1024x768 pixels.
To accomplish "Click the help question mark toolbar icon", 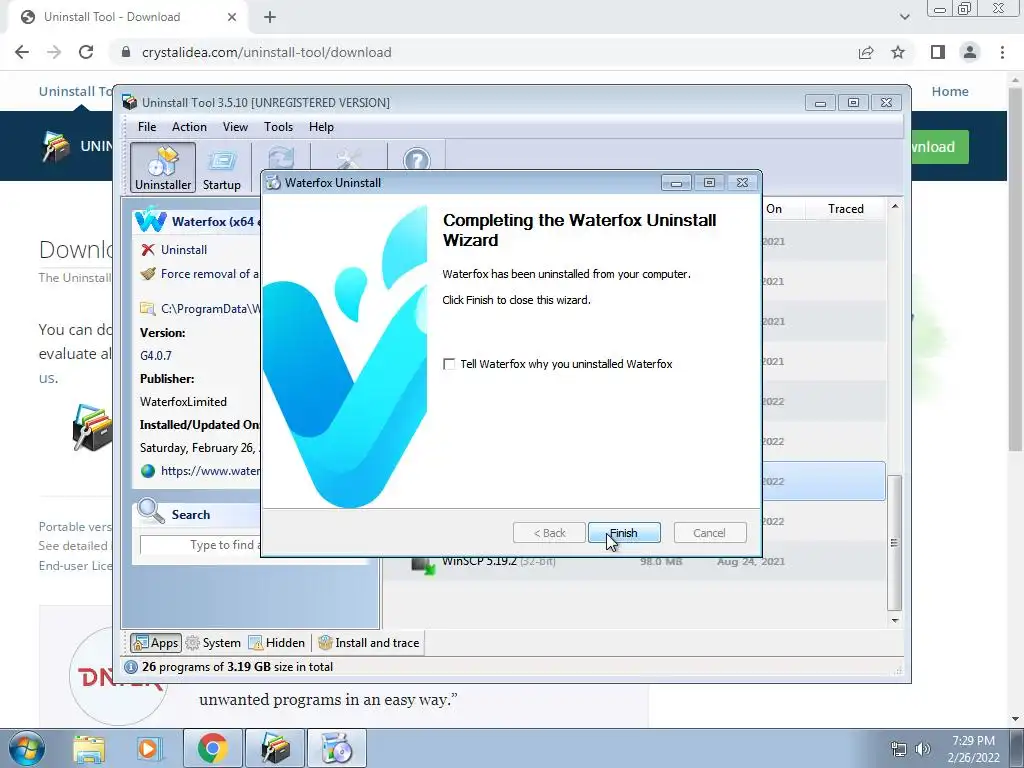I will (417, 159).
